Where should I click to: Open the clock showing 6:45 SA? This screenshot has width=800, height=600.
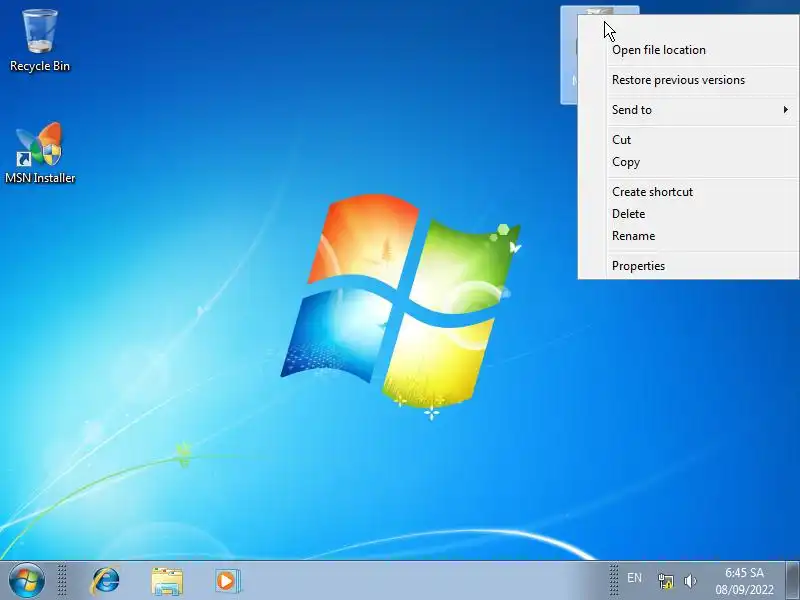pos(744,581)
